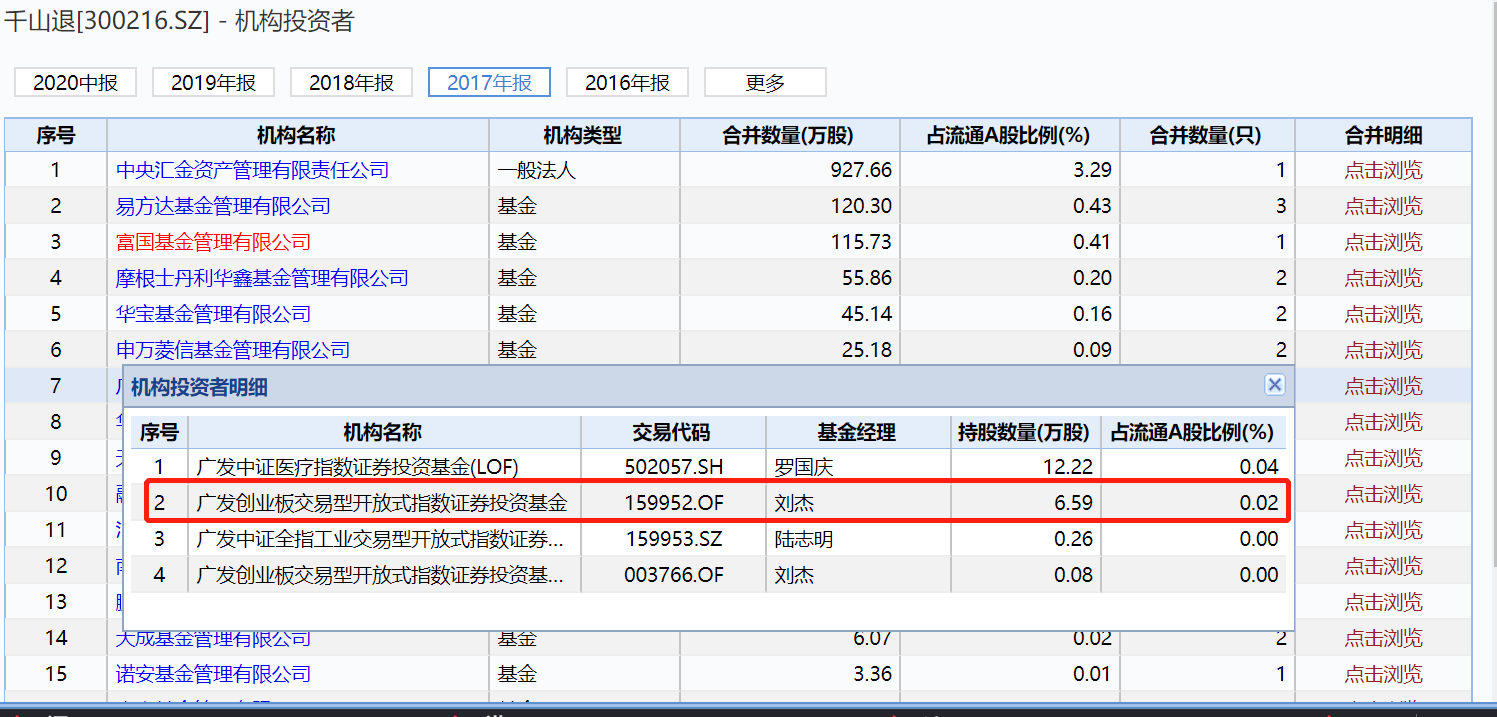Viewport: 1497px width, 717px height.
Task: Select fund code 003766.OF cell
Action: click(673, 574)
